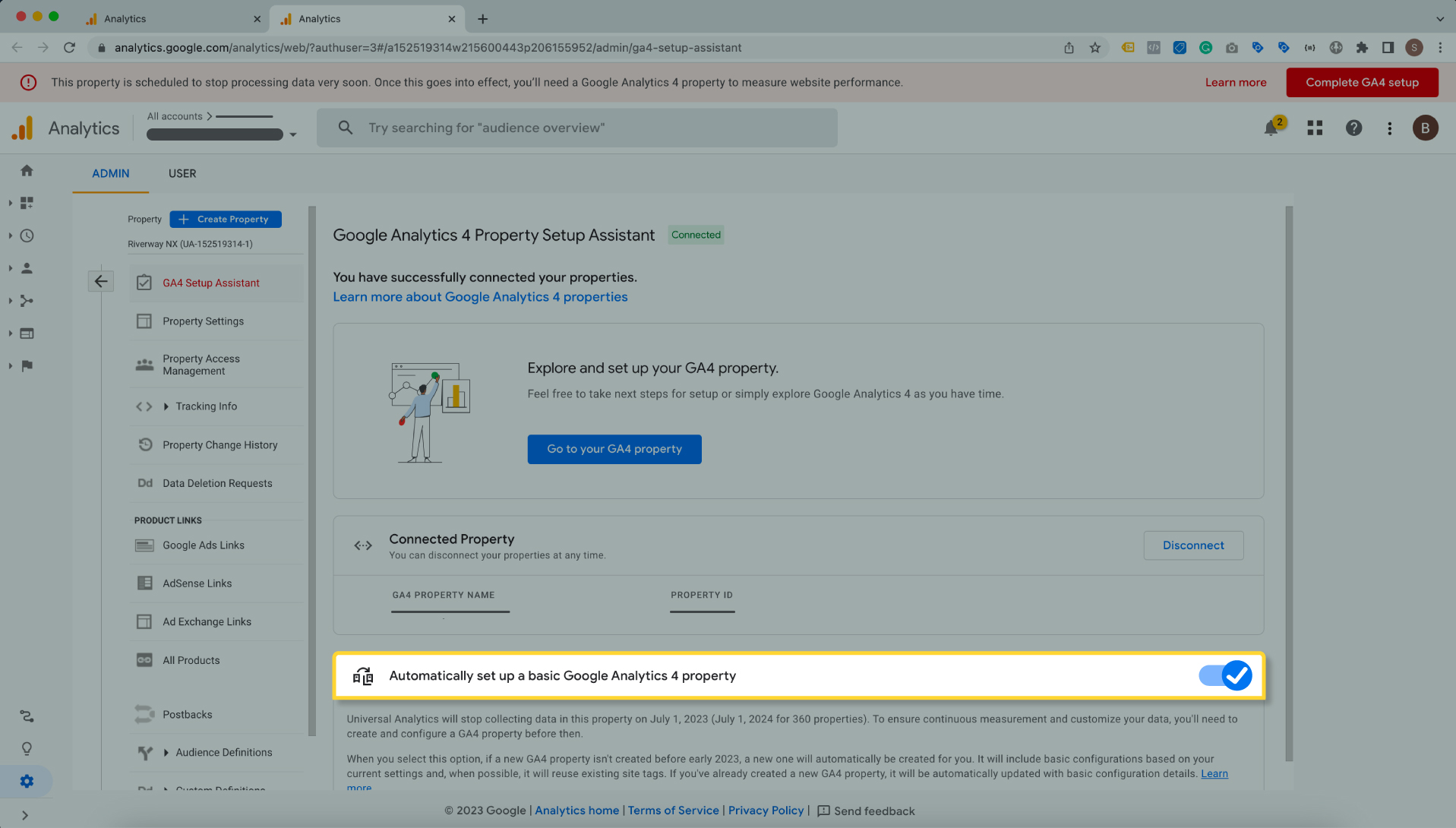The width and height of the screenshot is (1456, 828).
Task: Click the browser address bar
Action: tap(576, 48)
